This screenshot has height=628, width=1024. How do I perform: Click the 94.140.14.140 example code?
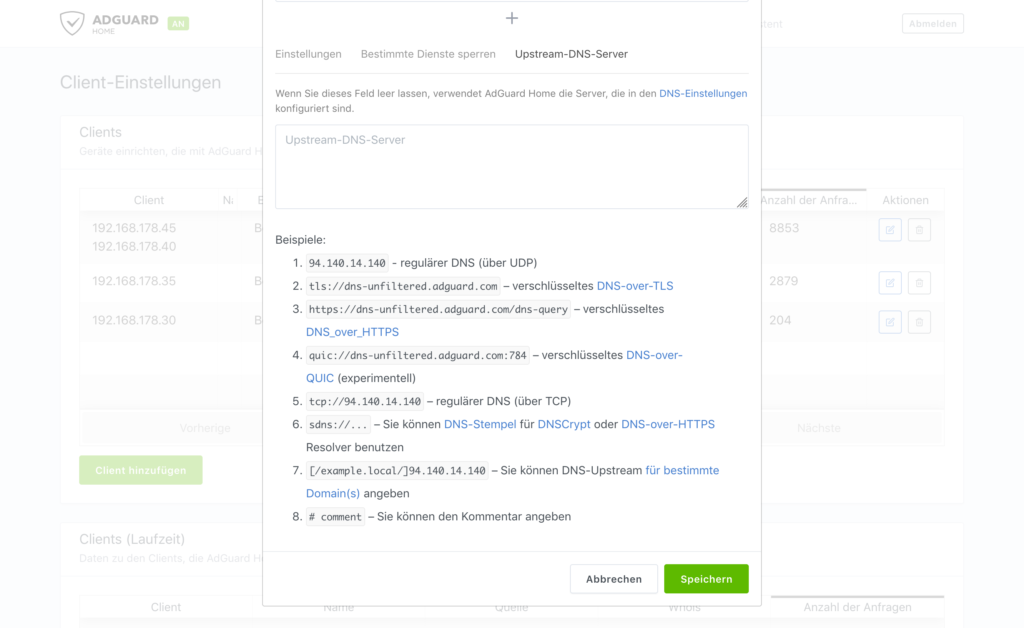(x=347, y=263)
